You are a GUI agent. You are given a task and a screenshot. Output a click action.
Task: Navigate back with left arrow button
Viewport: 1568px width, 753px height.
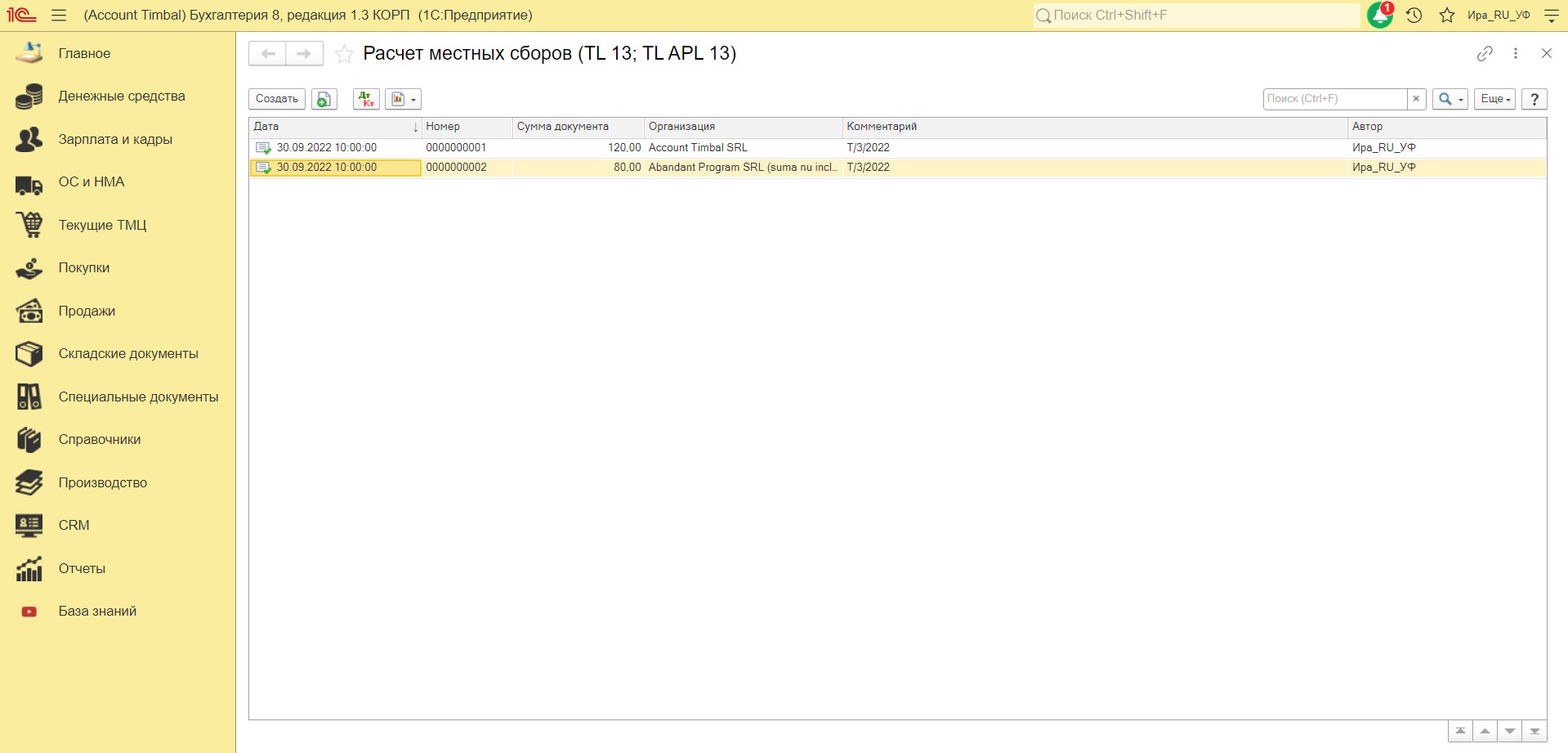tap(267, 54)
